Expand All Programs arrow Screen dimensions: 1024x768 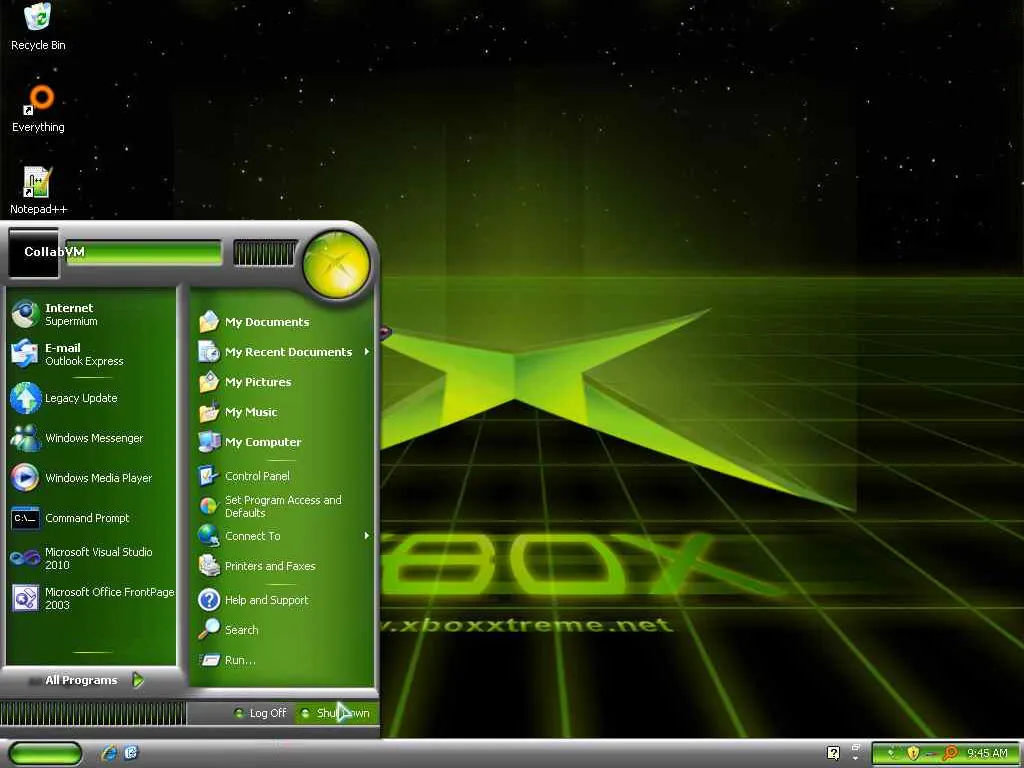pos(138,680)
